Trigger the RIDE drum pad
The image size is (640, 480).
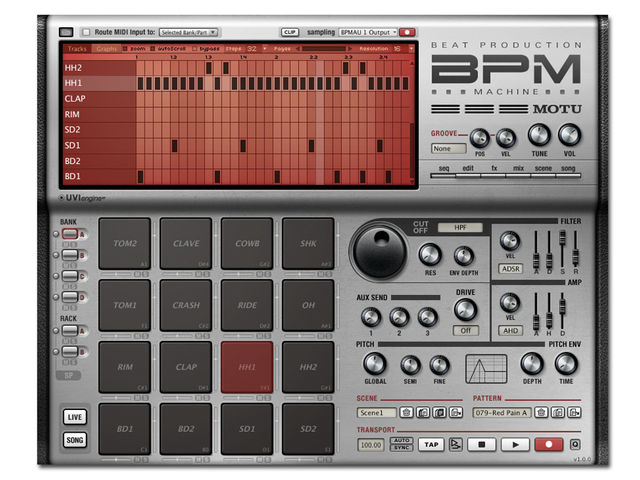pyautogui.click(x=247, y=305)
